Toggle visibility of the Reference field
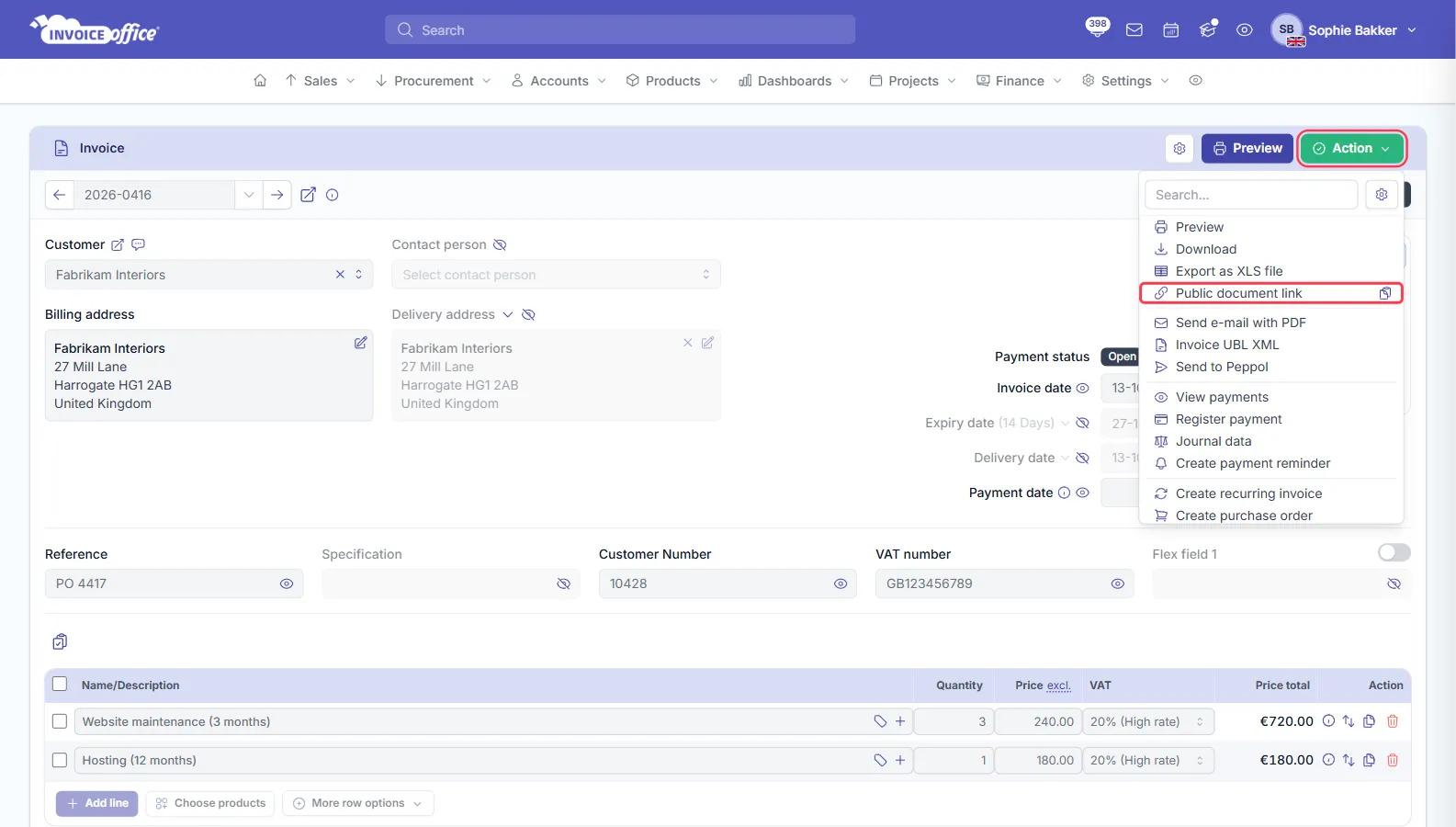Image resolution: width=1456 pixels, height=827 pixels. point(287,583)
